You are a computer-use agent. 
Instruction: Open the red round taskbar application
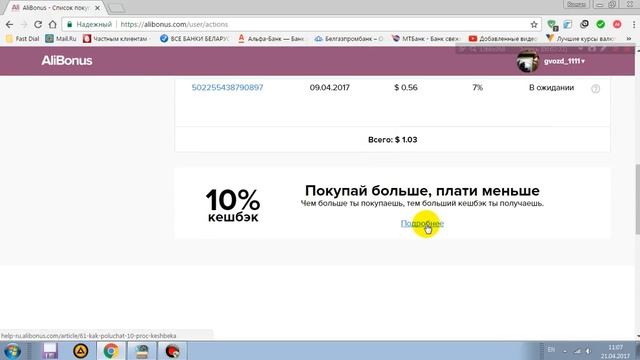[172, 351]
